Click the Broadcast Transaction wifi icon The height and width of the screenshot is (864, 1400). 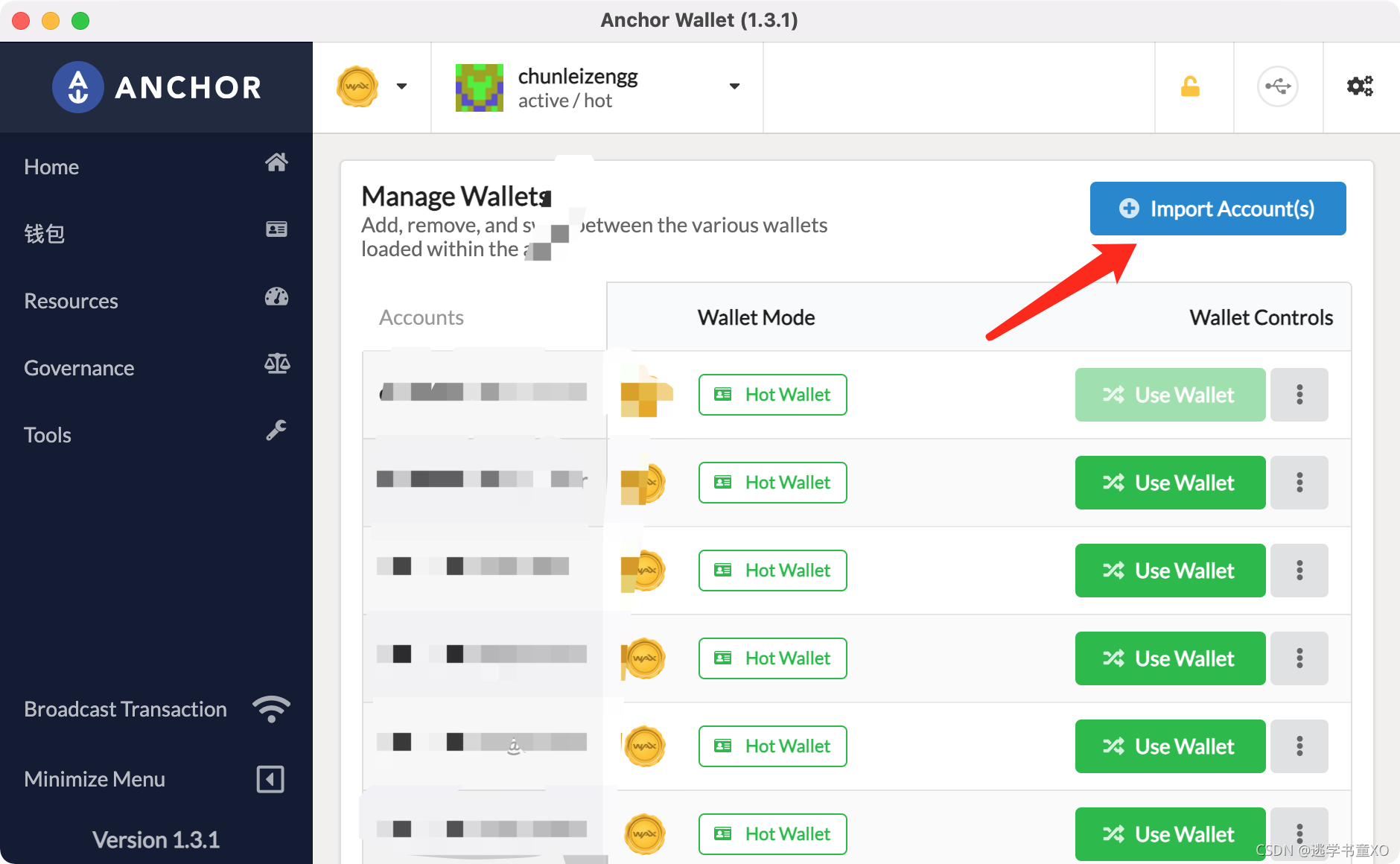point(271,708)
